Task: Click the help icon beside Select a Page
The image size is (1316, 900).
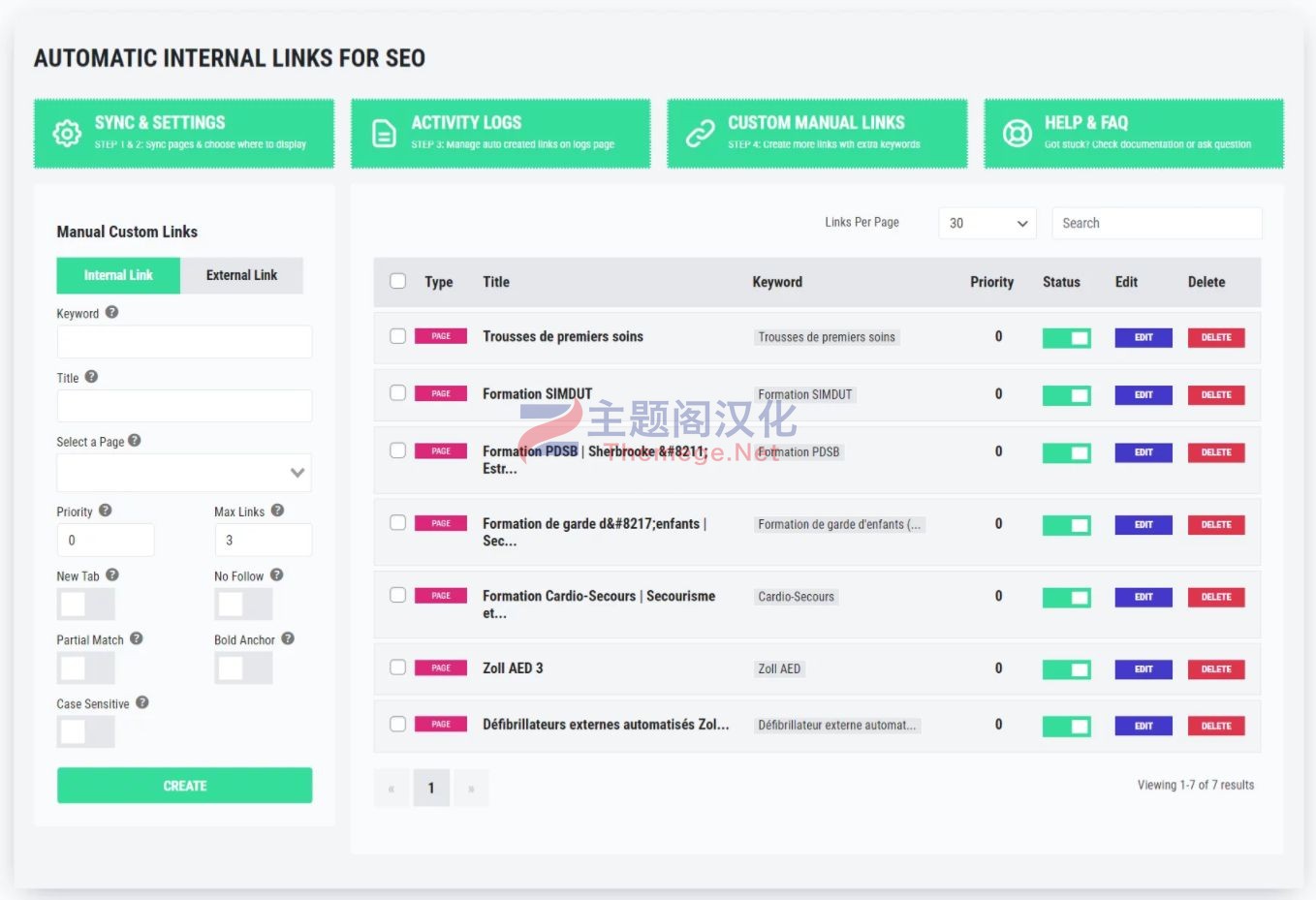Action: coord(135,440)
